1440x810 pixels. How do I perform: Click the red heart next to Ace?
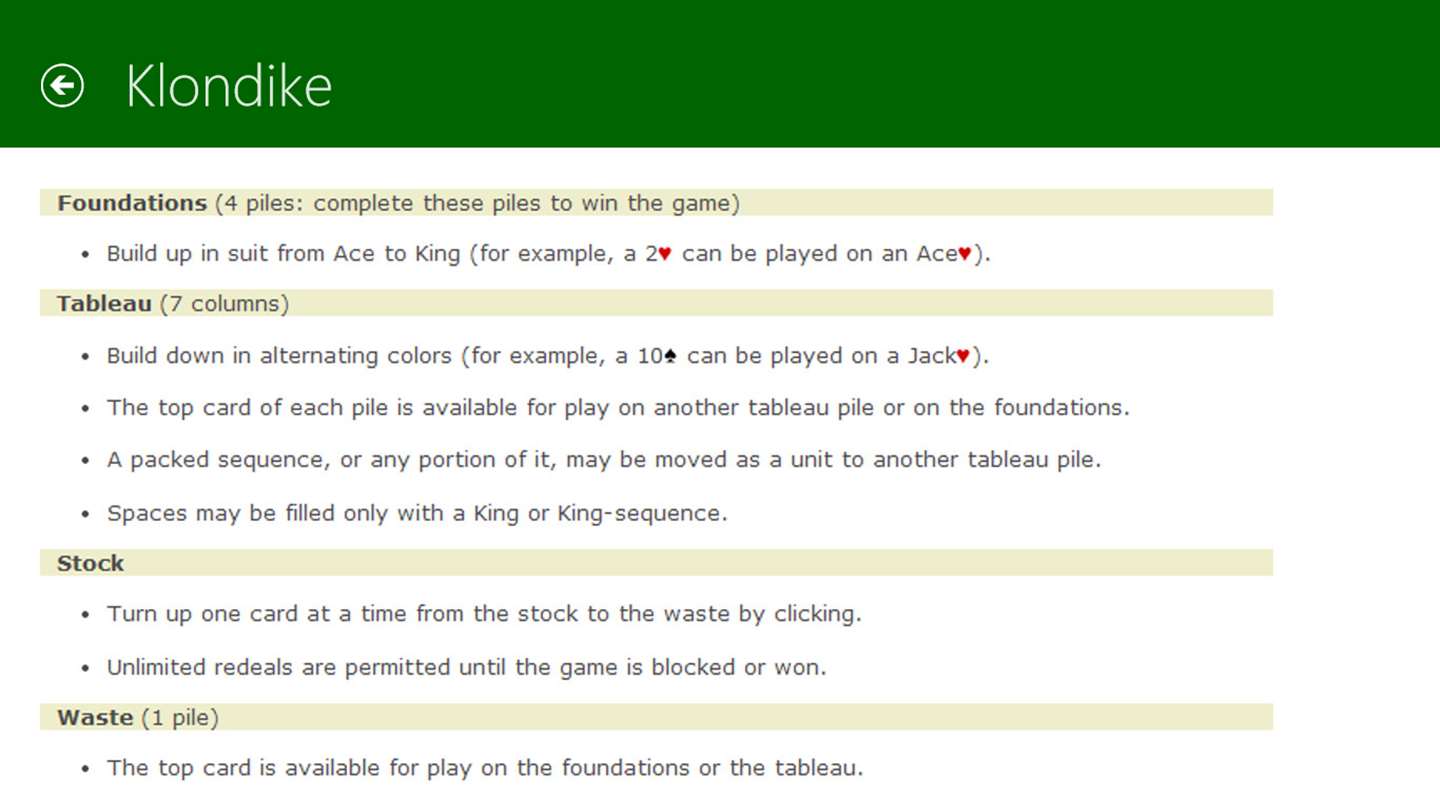(965, 254)
